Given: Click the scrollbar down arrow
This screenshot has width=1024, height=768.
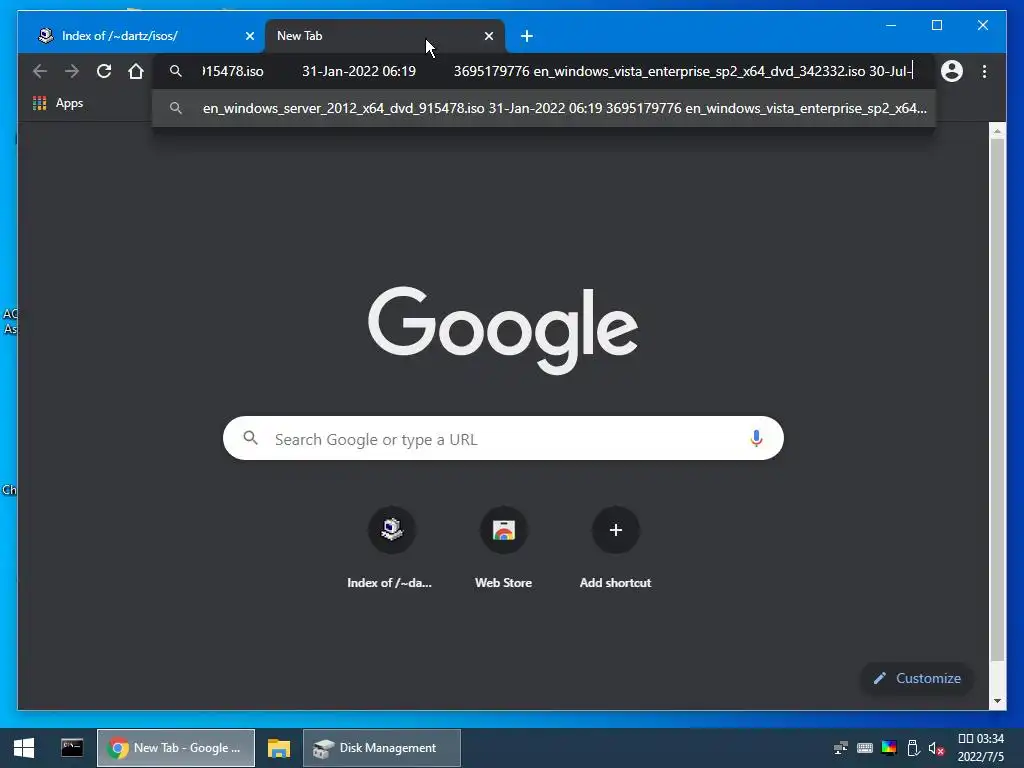Looking at the screenshot, I should click(x=997, y=701).
